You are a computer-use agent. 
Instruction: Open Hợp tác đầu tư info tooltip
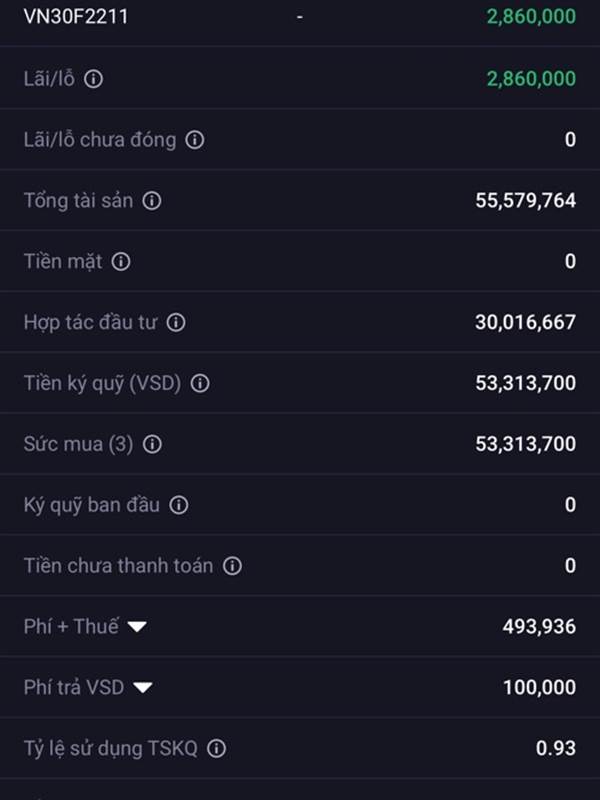pos(176,322)
